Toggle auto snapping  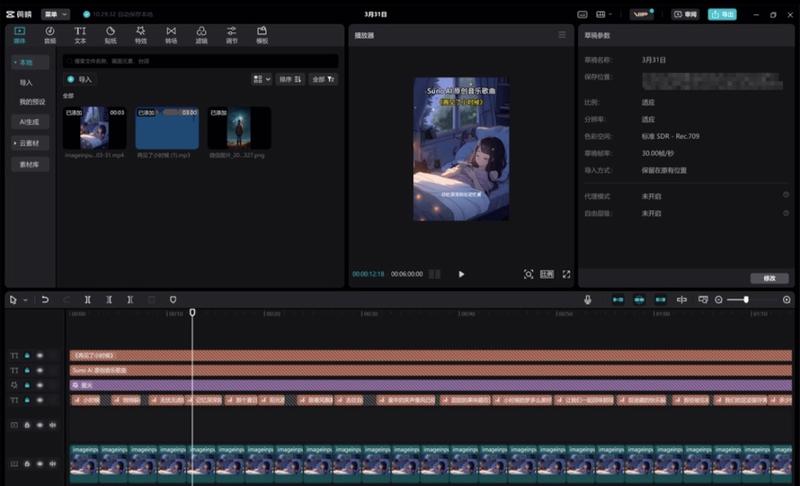[x=639, y=300]
